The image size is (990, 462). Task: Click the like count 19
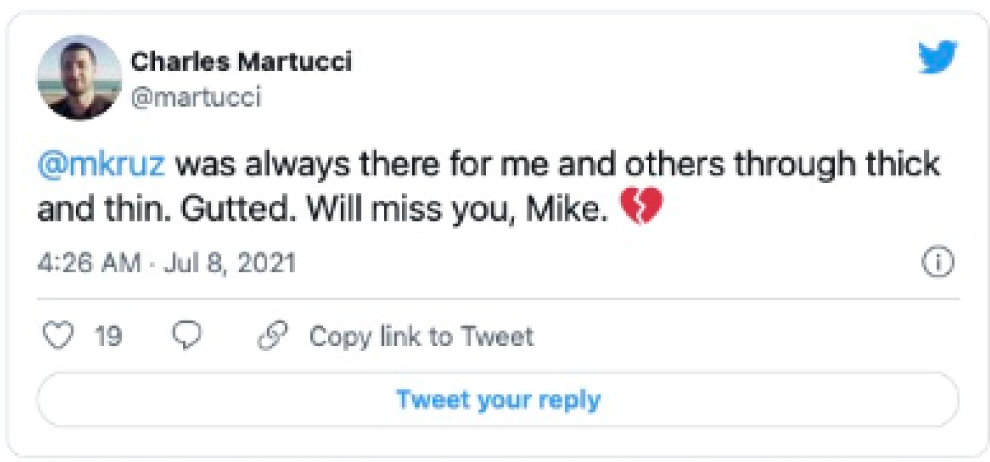[x=108, y=337]
